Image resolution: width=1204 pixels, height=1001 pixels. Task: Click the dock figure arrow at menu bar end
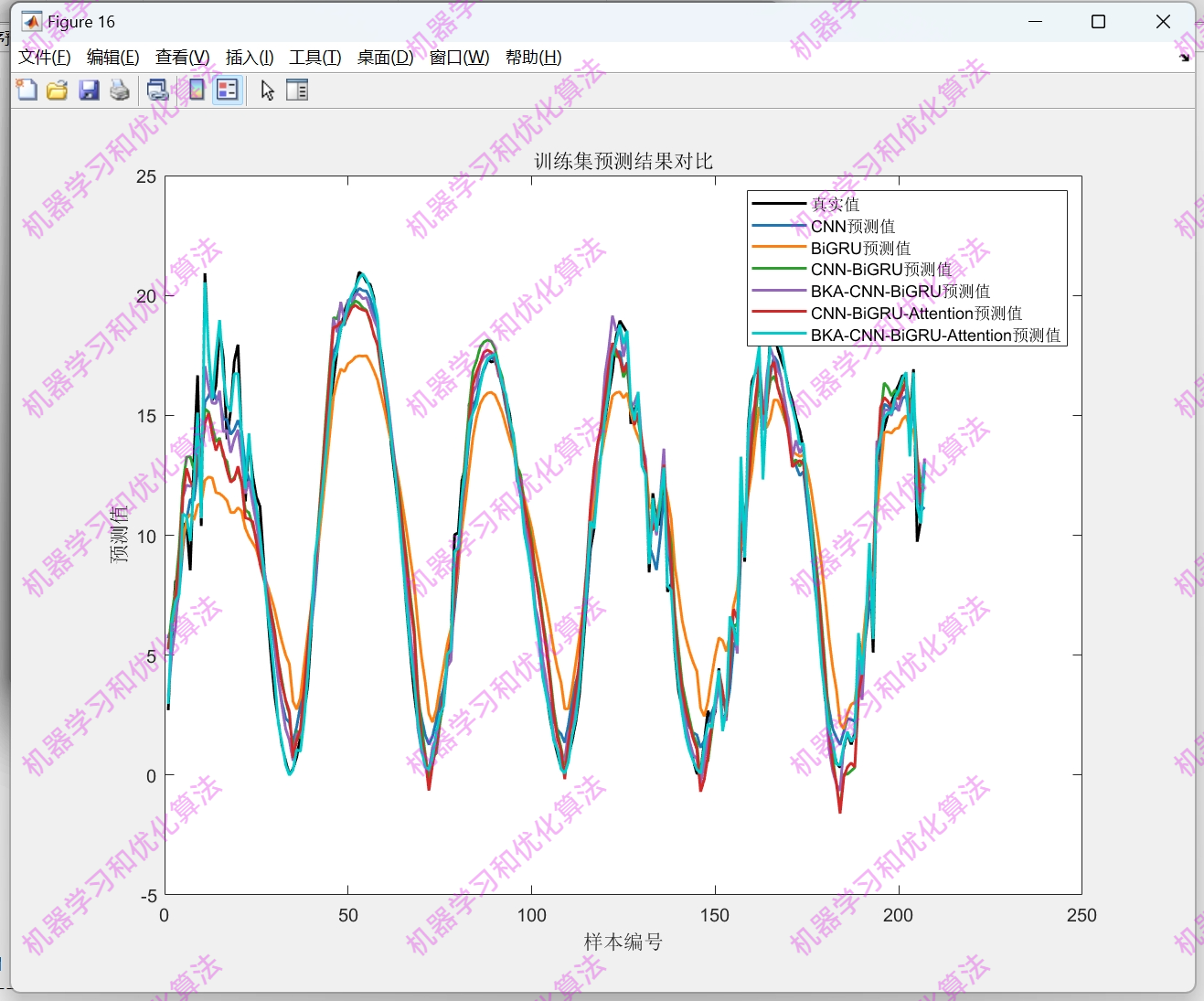click(x=1184, y=58)
